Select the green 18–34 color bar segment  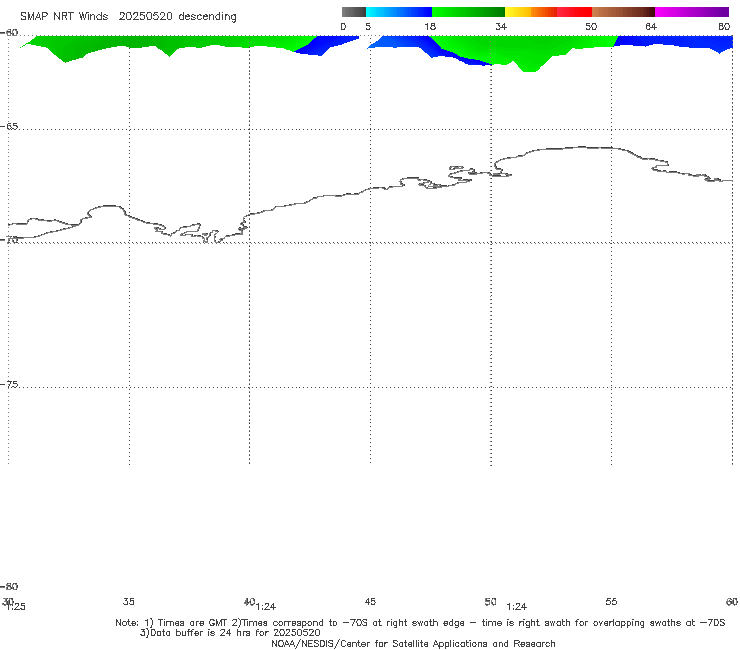(468, 11)
